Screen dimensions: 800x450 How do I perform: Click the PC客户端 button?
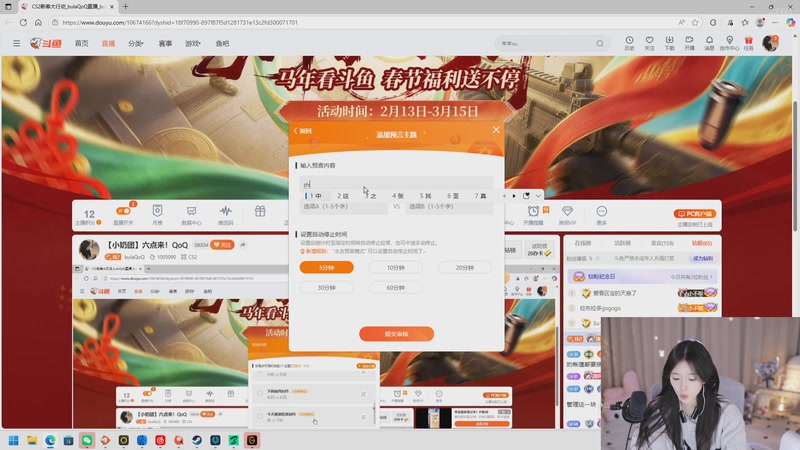[x=695, y=214]
